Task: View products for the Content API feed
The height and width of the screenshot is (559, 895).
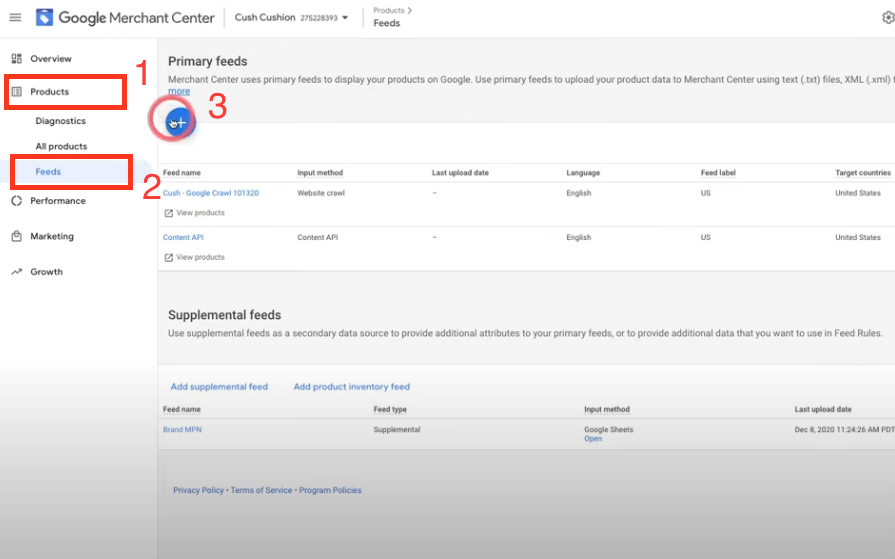Action: (200, 257)
